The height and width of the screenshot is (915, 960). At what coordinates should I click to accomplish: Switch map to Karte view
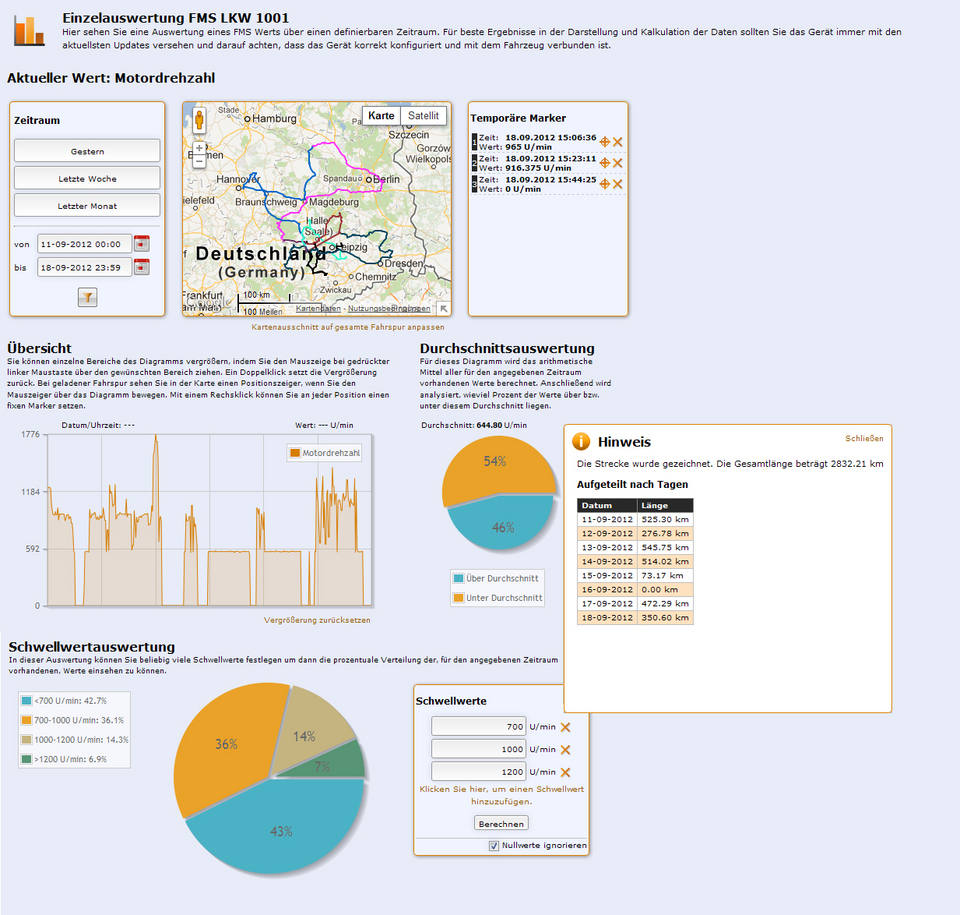click(x=381, y=116)
